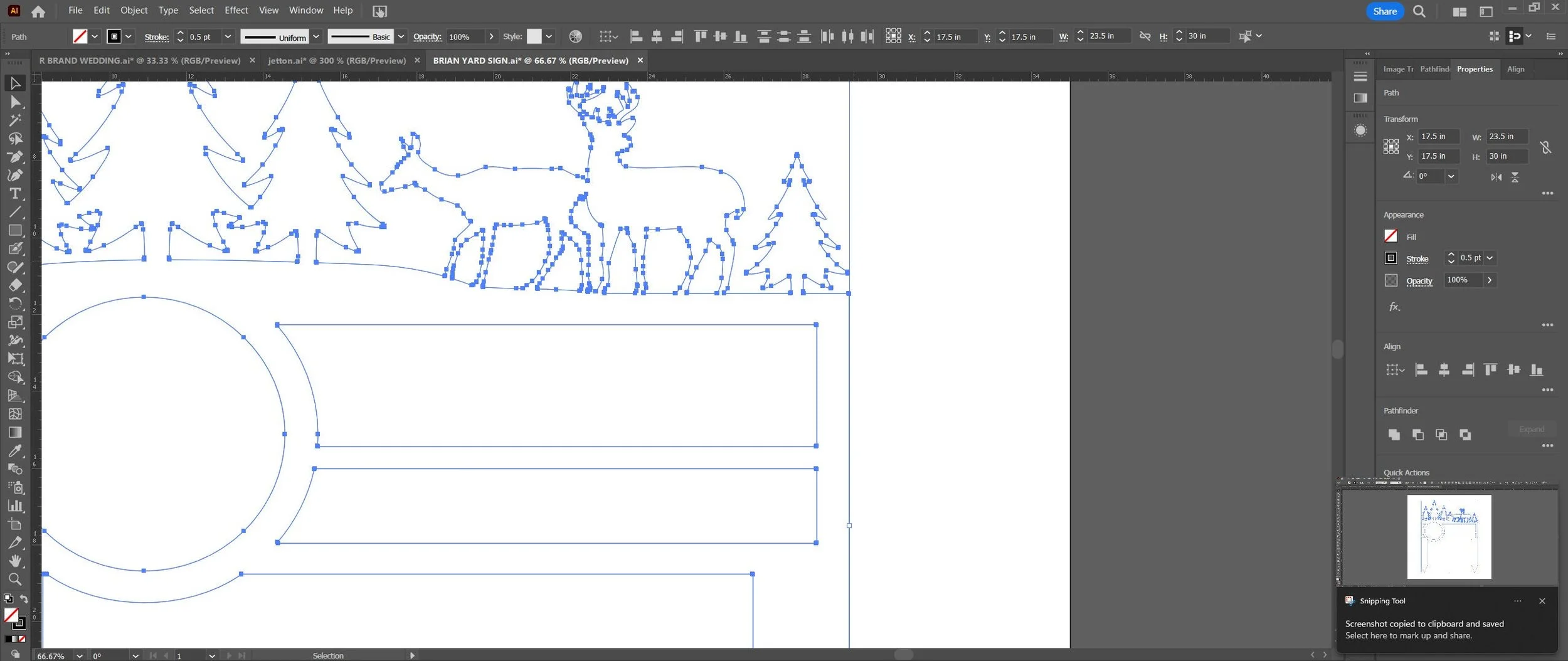Choose the Line Segment tool
Viewport: 1568px width, 661px height.
15,212
